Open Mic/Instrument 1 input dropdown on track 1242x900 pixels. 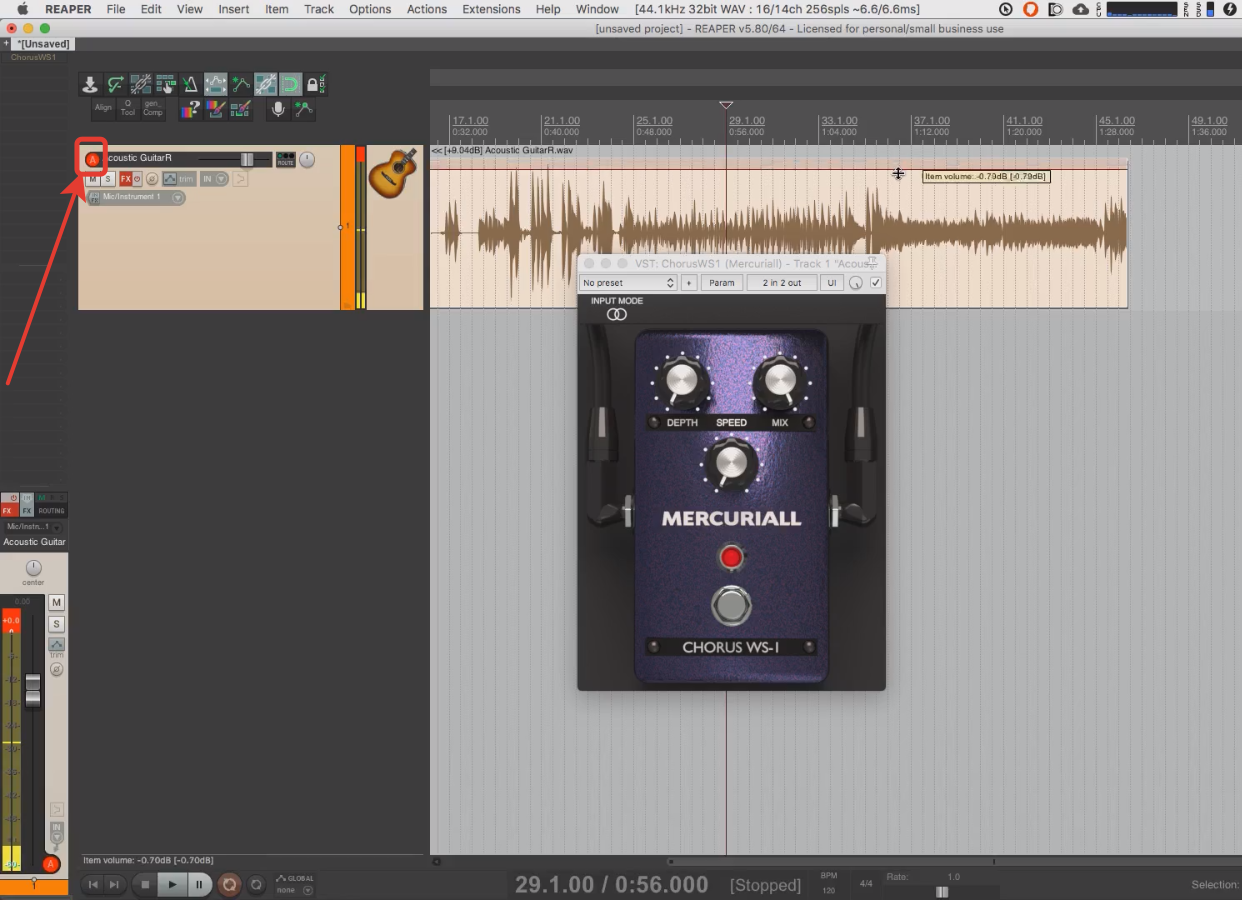[136, 197]
